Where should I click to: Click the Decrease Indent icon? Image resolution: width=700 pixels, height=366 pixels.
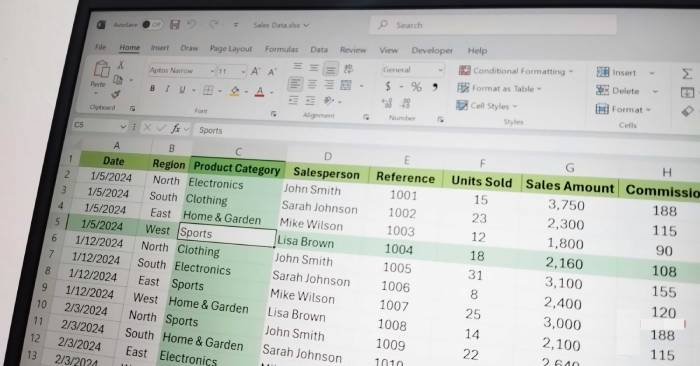(x=293, y=100)
